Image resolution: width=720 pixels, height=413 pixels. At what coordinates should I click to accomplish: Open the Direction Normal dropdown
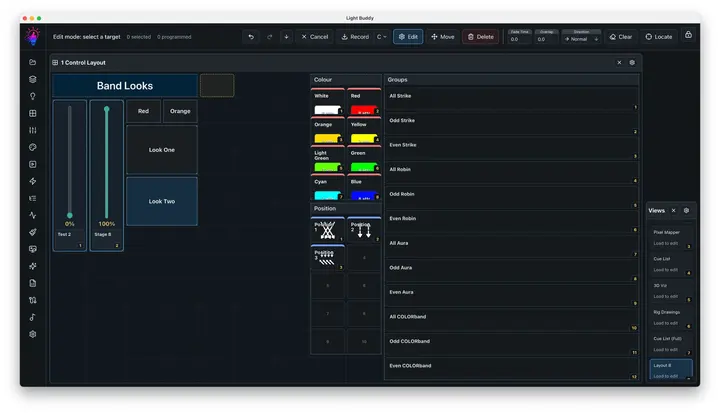click(581, 39)
